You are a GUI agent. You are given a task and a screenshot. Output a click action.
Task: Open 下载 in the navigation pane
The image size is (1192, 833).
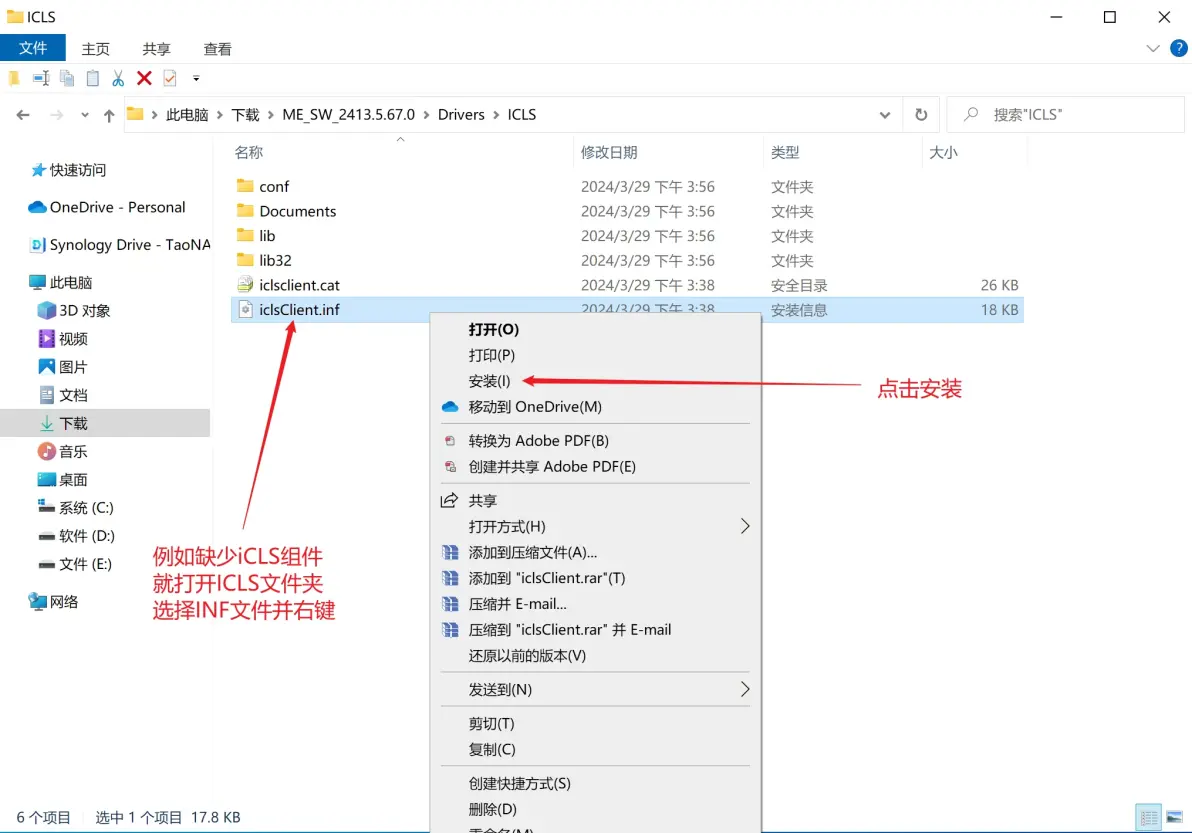73,423
